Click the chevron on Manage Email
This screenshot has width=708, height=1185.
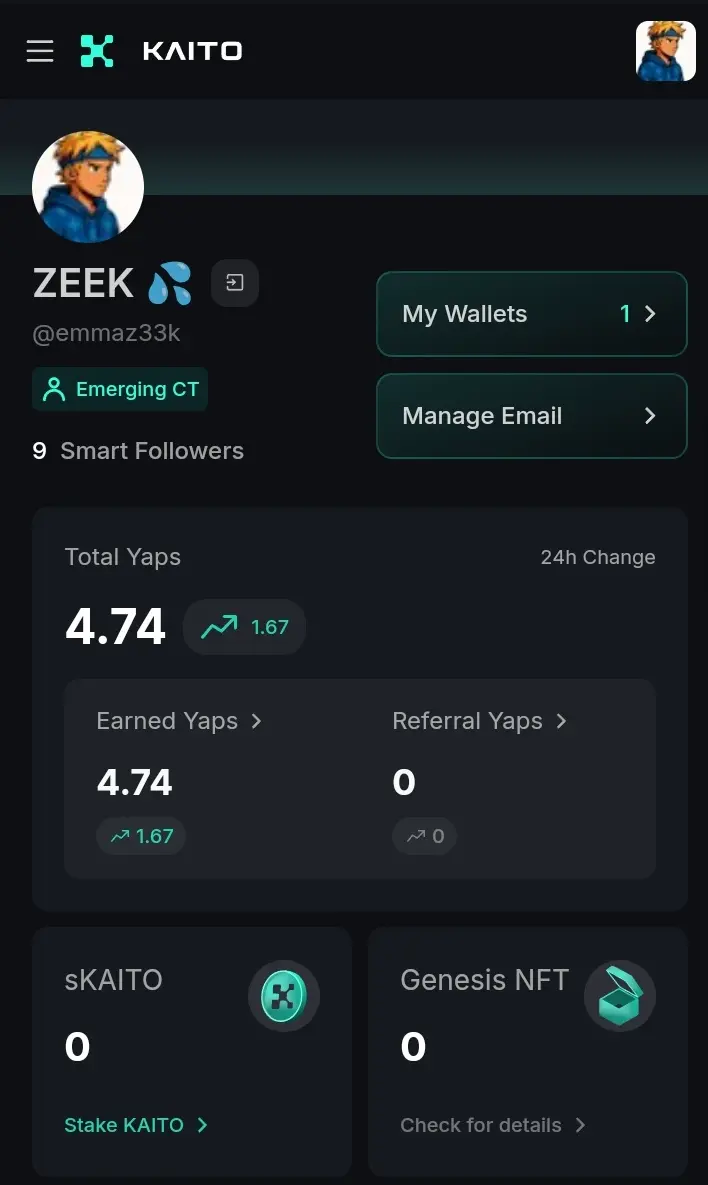[x=650, y=416]
